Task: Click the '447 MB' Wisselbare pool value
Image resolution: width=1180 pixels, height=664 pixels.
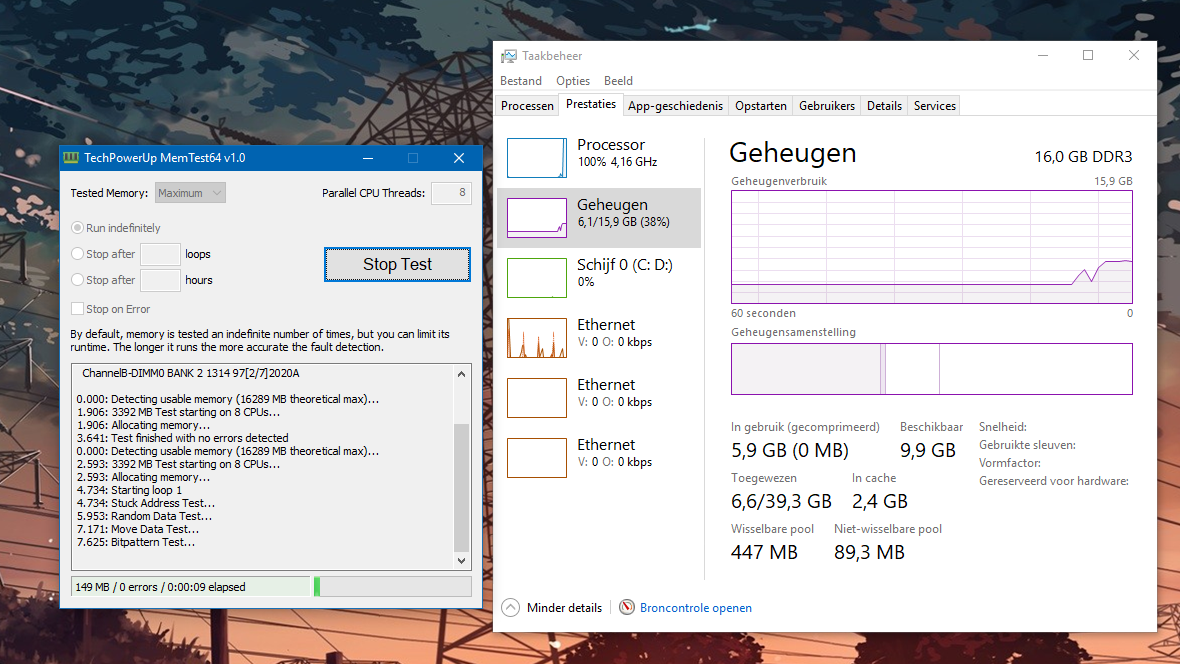Action: click(x=764, y=553)
